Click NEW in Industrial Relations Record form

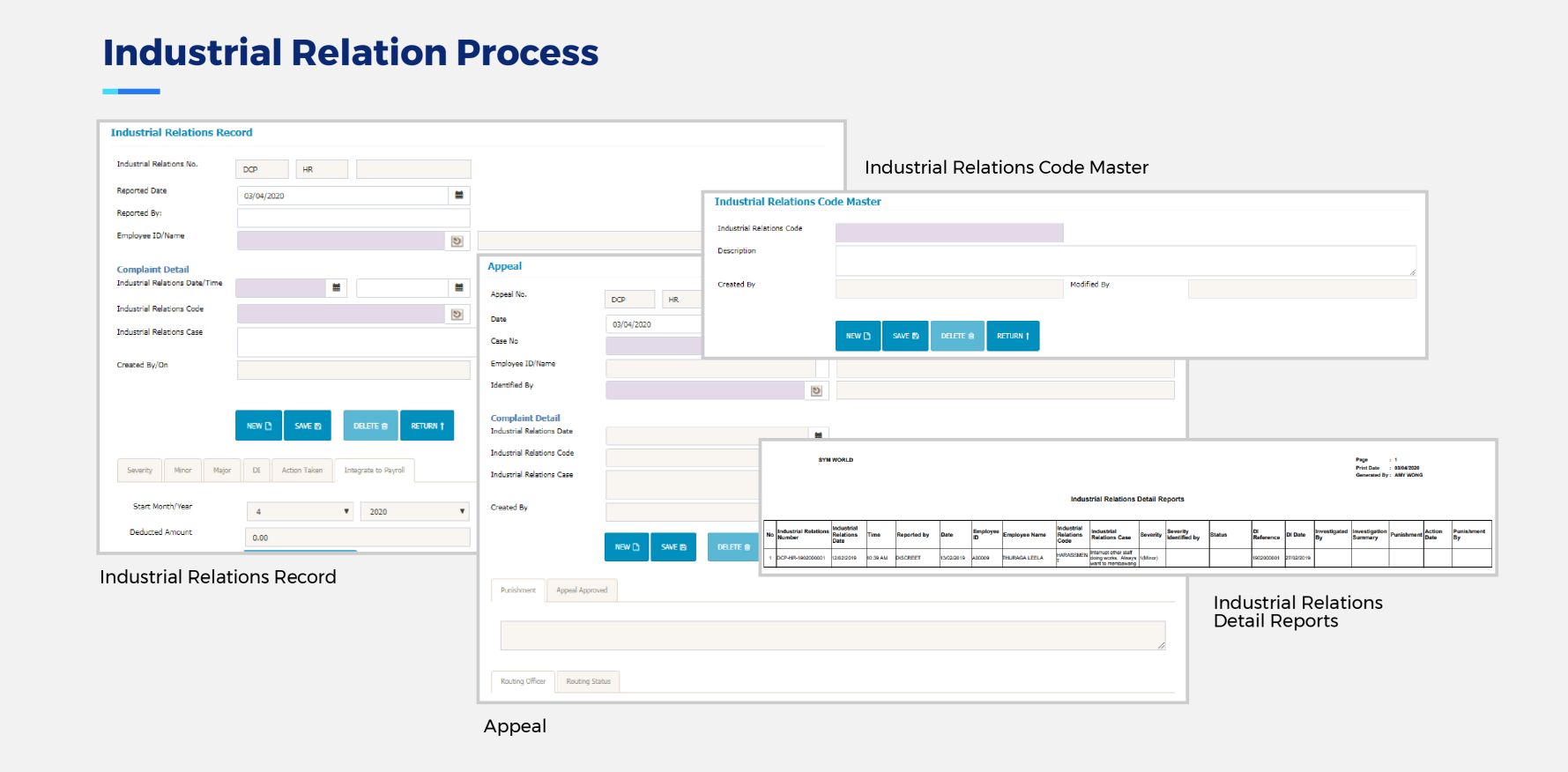[258, 426]
